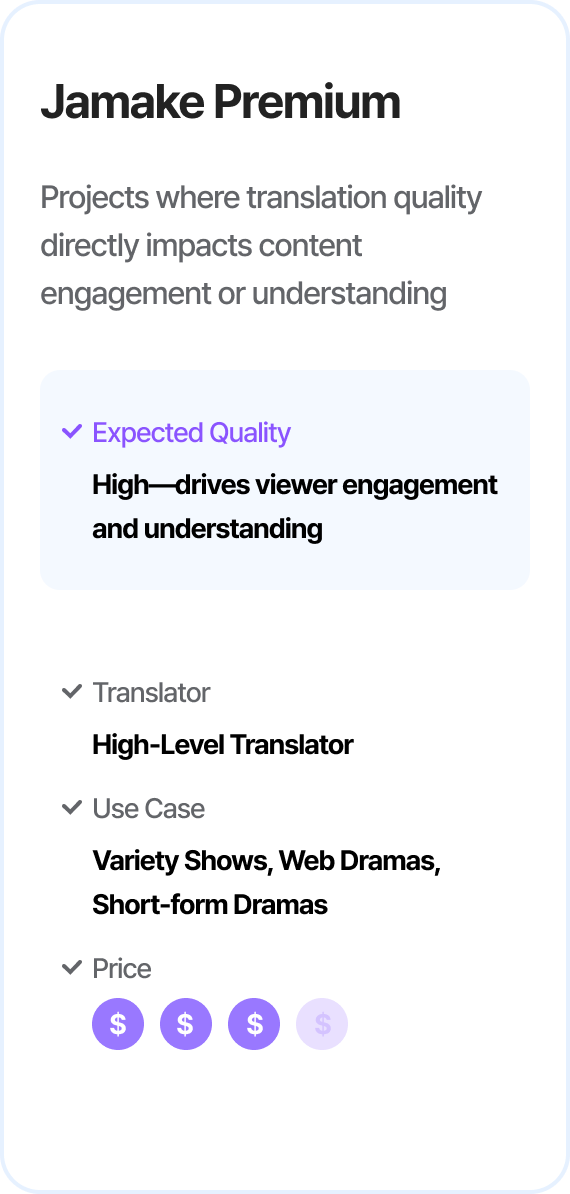Select the first purple dollar price icon

tap(118, 1024)
